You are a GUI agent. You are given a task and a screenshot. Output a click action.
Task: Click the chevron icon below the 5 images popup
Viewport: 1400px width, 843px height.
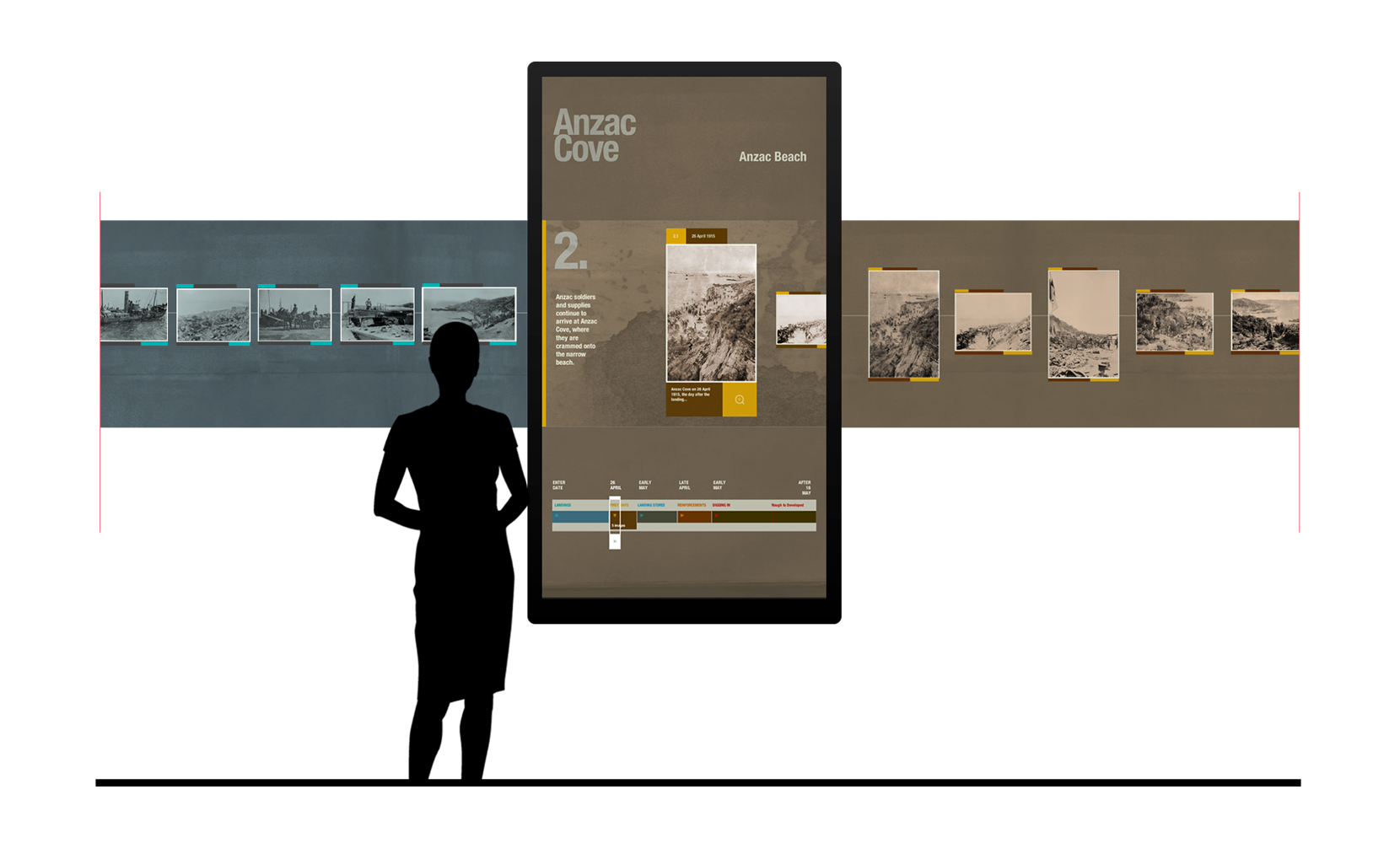(x=615, y=541)
